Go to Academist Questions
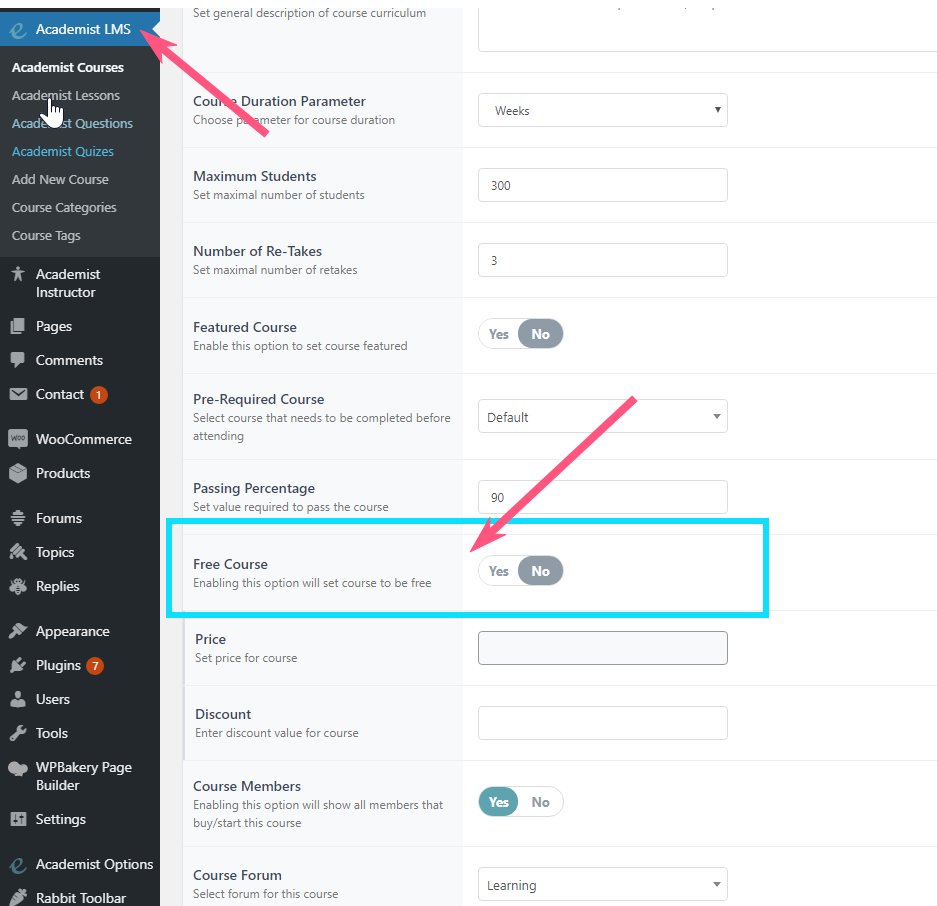This screenshot has width=937, height=906. pos(72,124)
